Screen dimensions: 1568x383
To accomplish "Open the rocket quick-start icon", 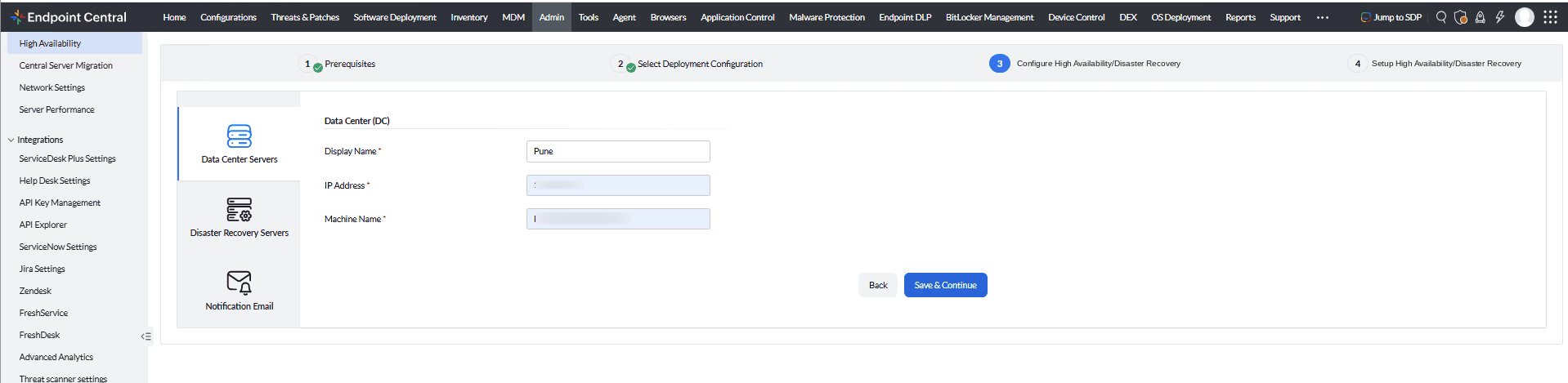I will tap(1480, 17).
